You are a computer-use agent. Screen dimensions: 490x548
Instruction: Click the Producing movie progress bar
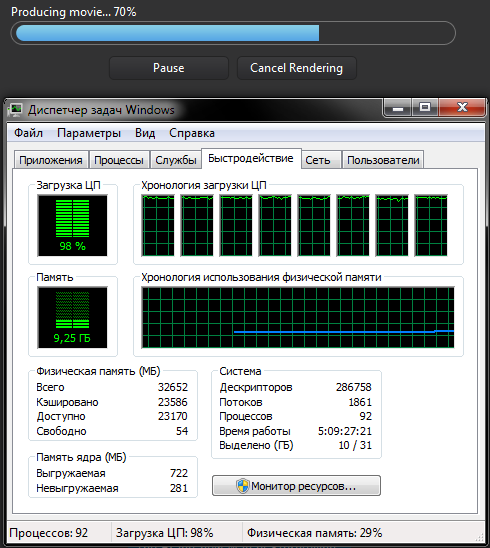tap(233, 33)
